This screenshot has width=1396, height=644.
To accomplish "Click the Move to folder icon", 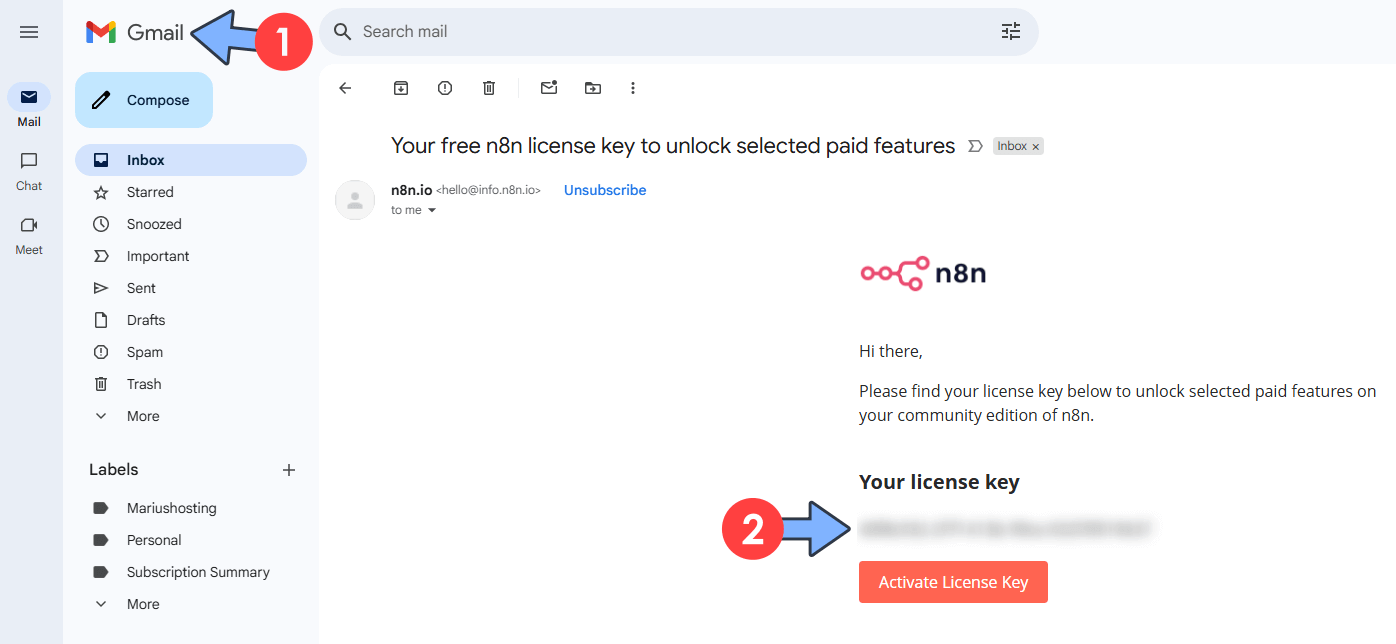I will click(x=593, y=88).
